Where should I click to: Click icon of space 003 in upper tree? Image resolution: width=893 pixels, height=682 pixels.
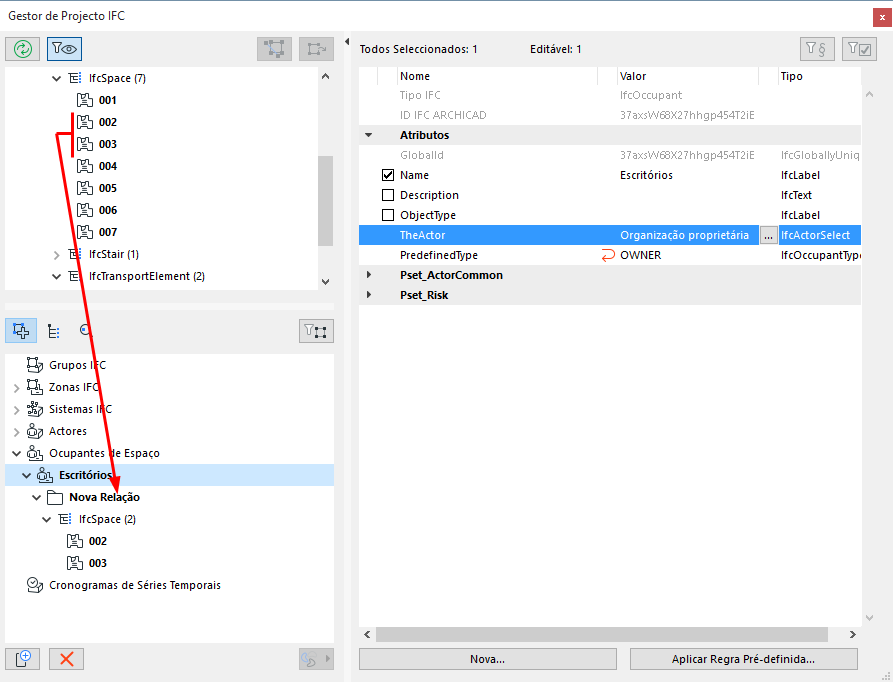click(x=85, y=144)
